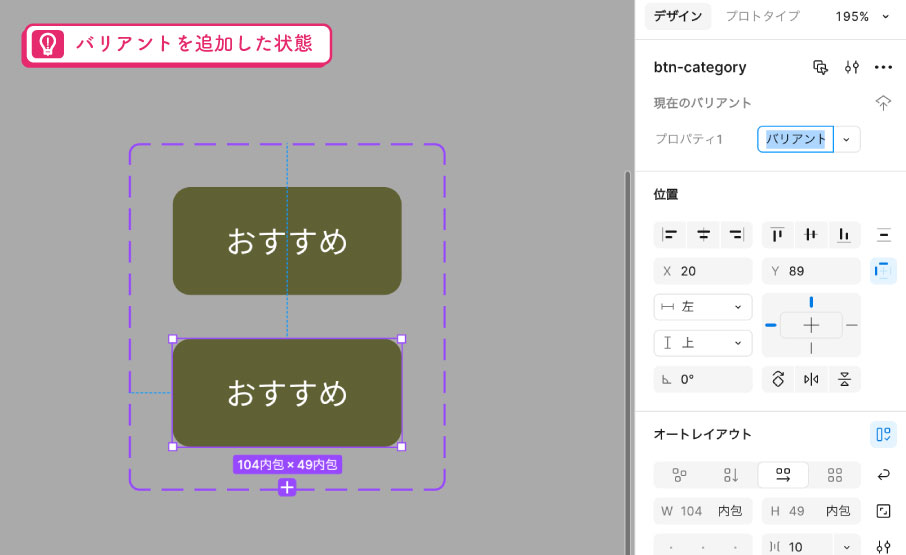906x555 pixels.
Task: Click the go to main component icon
Action: click(883, 103)
